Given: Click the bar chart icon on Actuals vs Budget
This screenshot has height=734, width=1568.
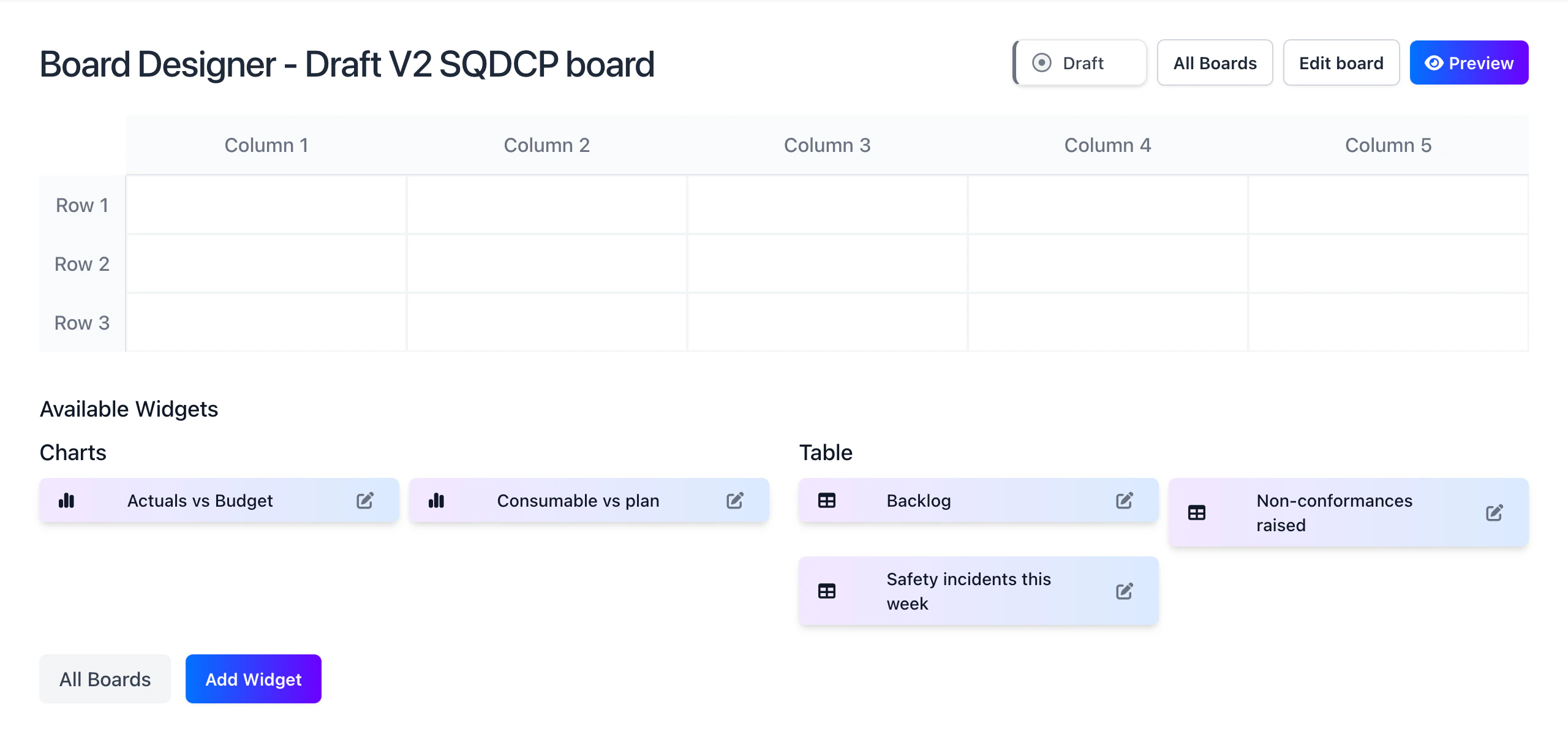Looking at the screenshot, I should pyautogui.click(x=67, y=501).
